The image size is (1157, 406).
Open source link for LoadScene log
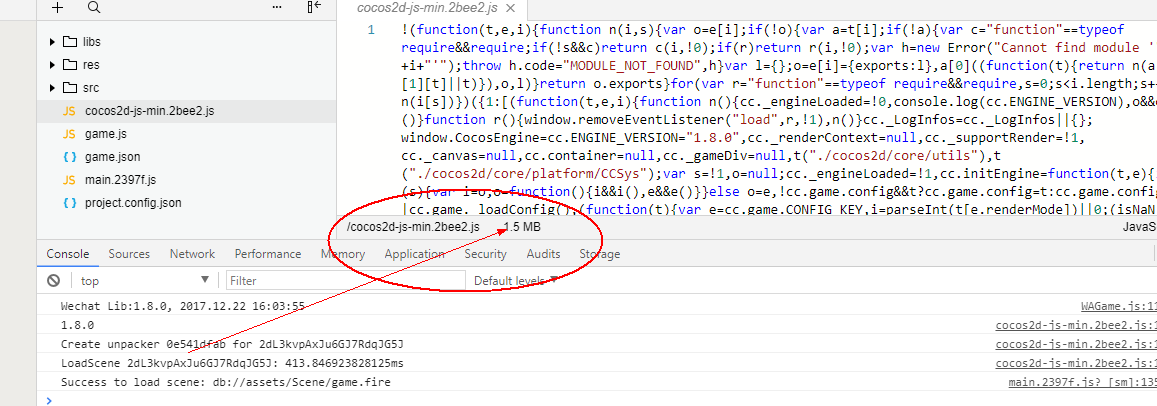[x=1076, y=363]
